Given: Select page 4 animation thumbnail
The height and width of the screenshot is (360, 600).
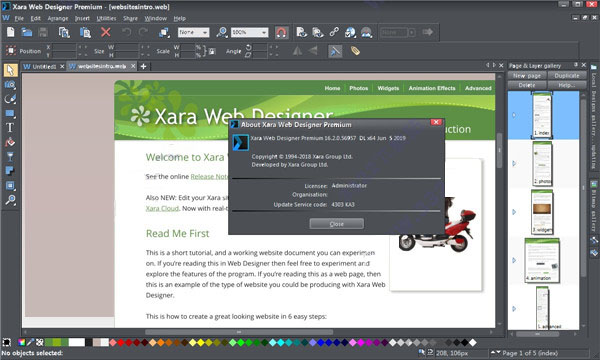Looking at the screenshot, I should pyautogui.click(x=542, y=261).
